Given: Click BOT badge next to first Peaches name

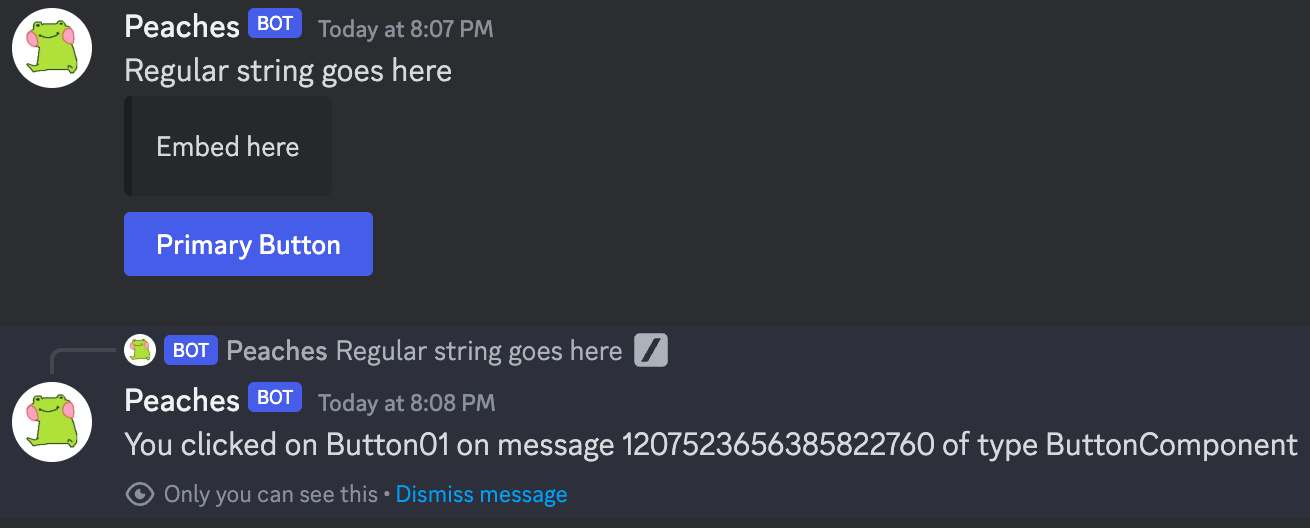Looking at the screenshot, I should pos(275,24).
